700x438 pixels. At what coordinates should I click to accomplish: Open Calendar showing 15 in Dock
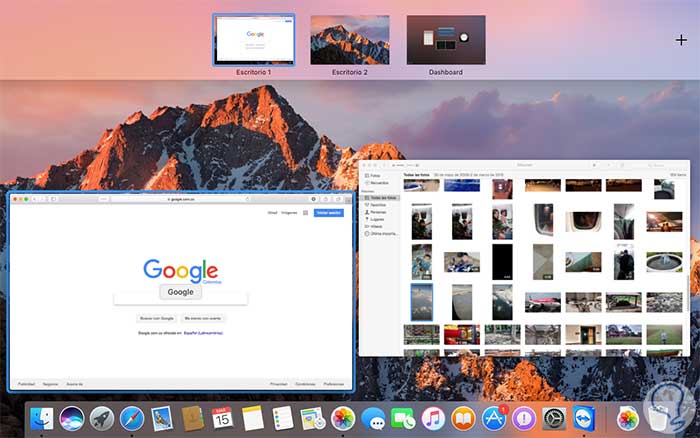[222, 418]
